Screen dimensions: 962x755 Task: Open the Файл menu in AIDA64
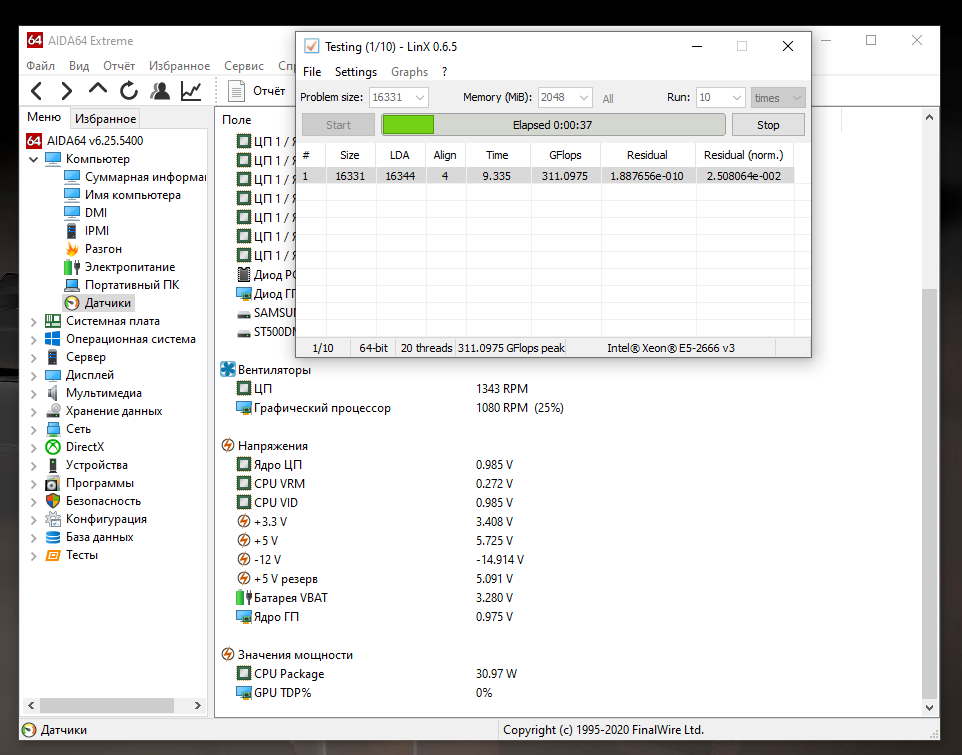pos(40,66)
